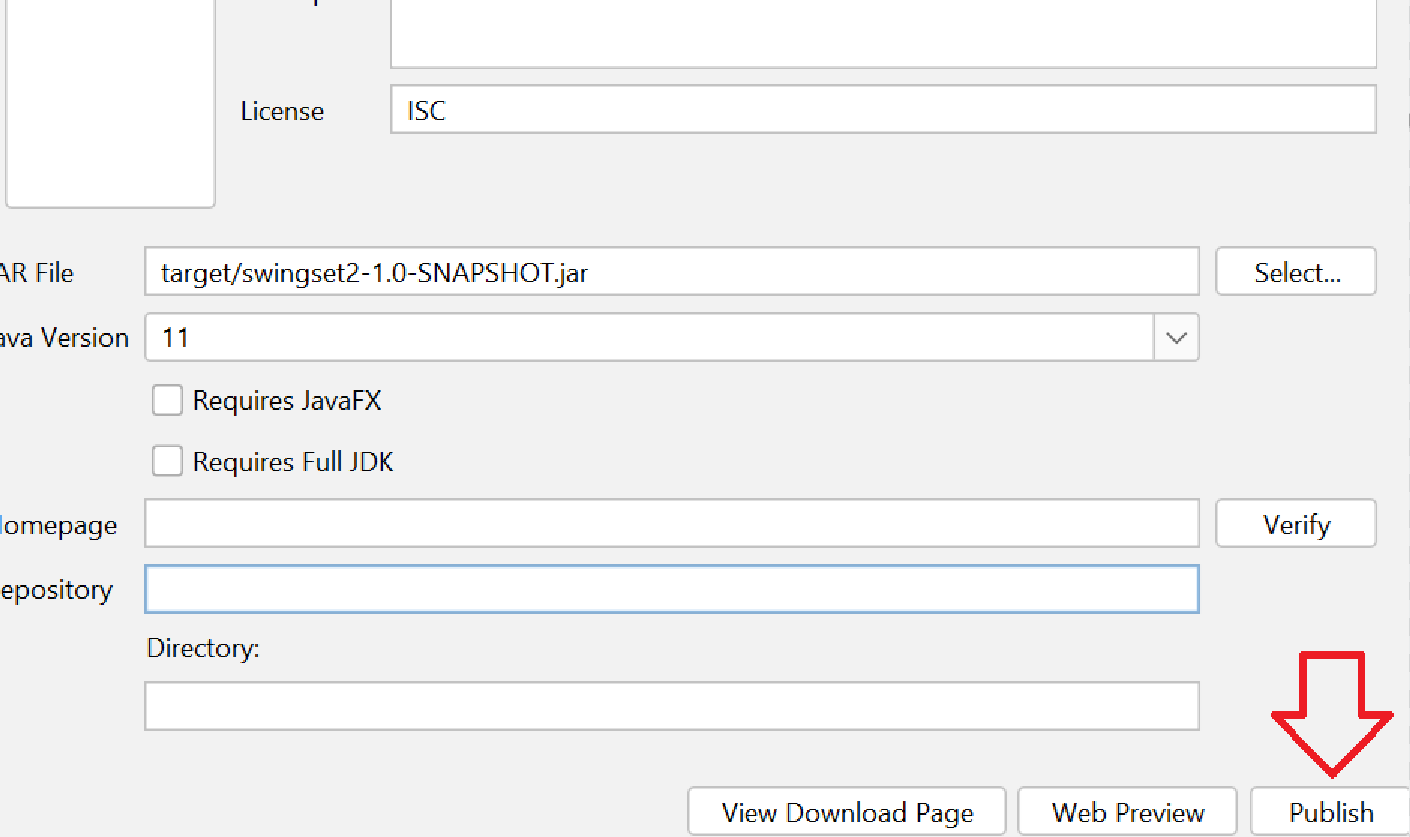
Task: Click the Java Version value showing 11
Action: click(x=648, y=338)
